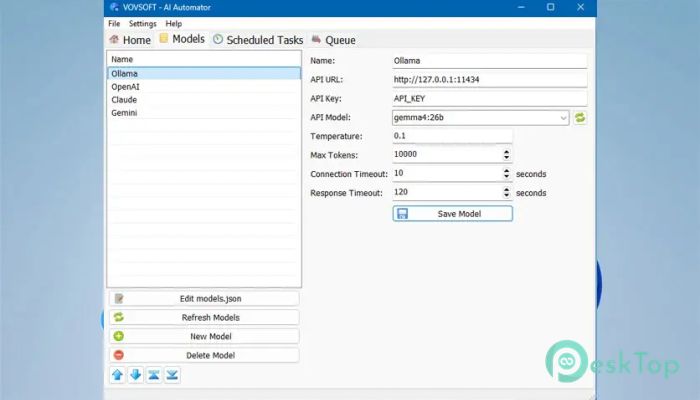700x400 pixels.
Task: Focus the Name input field
Action: pos(490,61)
